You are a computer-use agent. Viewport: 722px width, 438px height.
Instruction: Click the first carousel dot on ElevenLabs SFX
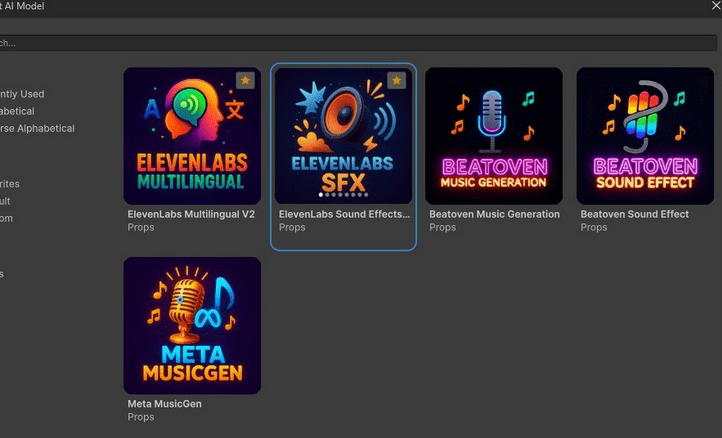pos(321,195)
